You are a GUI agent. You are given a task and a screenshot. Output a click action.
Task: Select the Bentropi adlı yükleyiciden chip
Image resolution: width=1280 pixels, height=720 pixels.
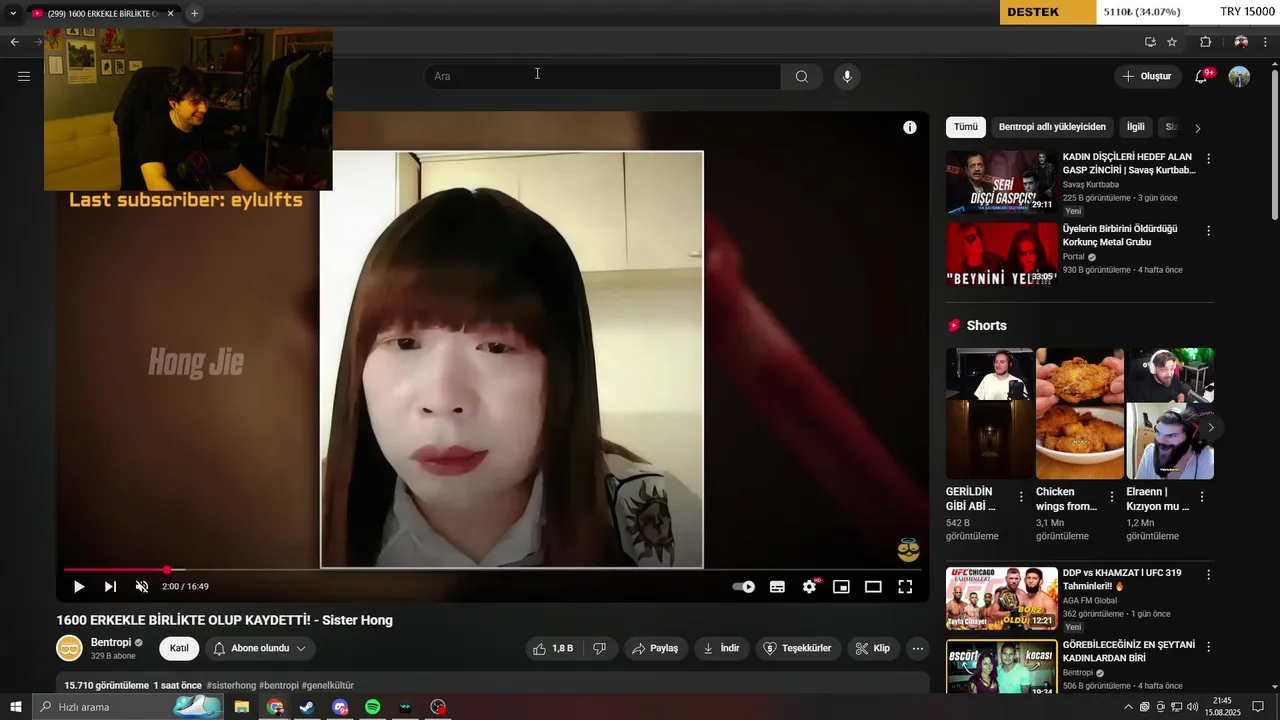(1052, 127)
